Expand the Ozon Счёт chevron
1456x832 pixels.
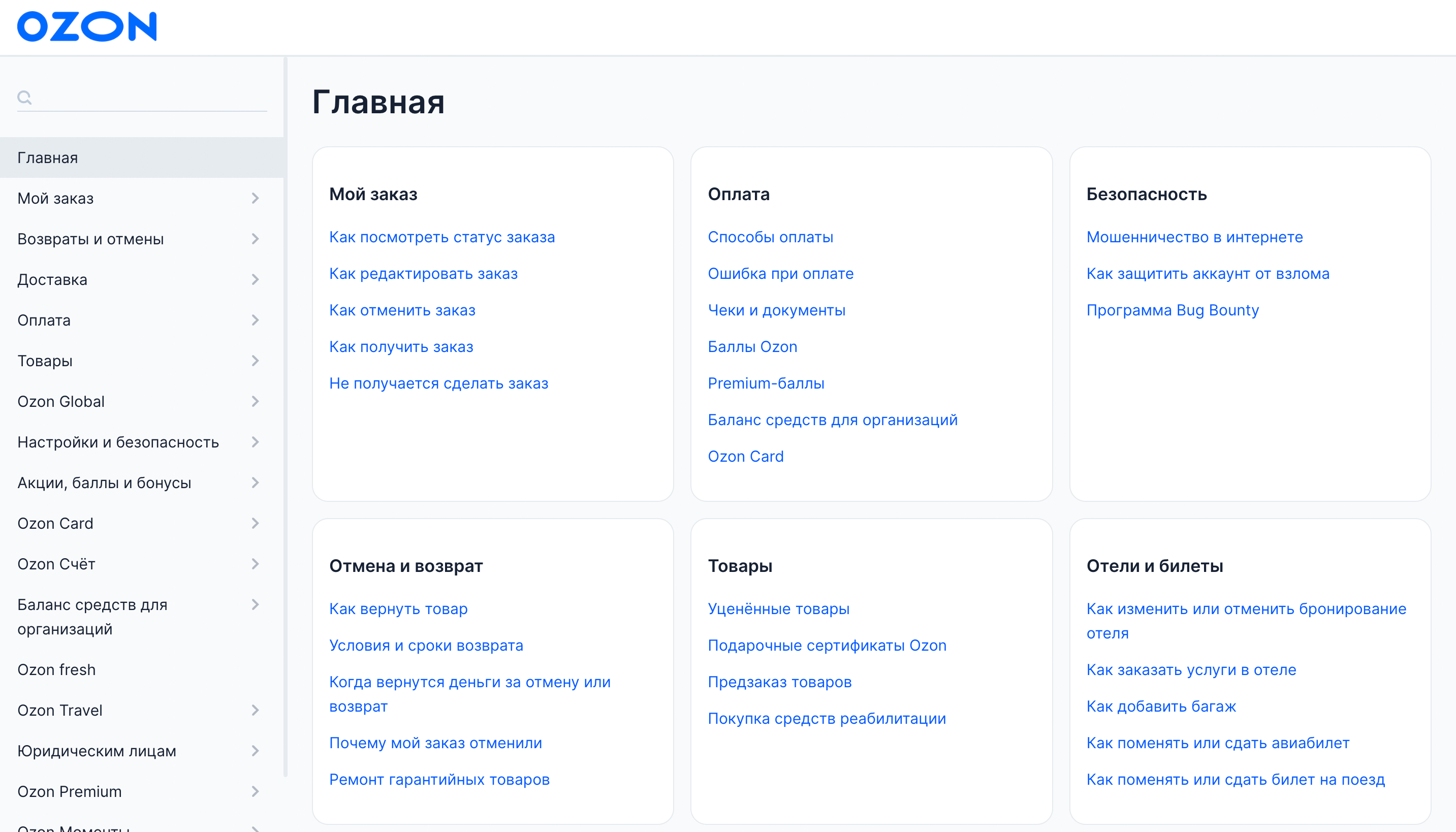point(256,564)
